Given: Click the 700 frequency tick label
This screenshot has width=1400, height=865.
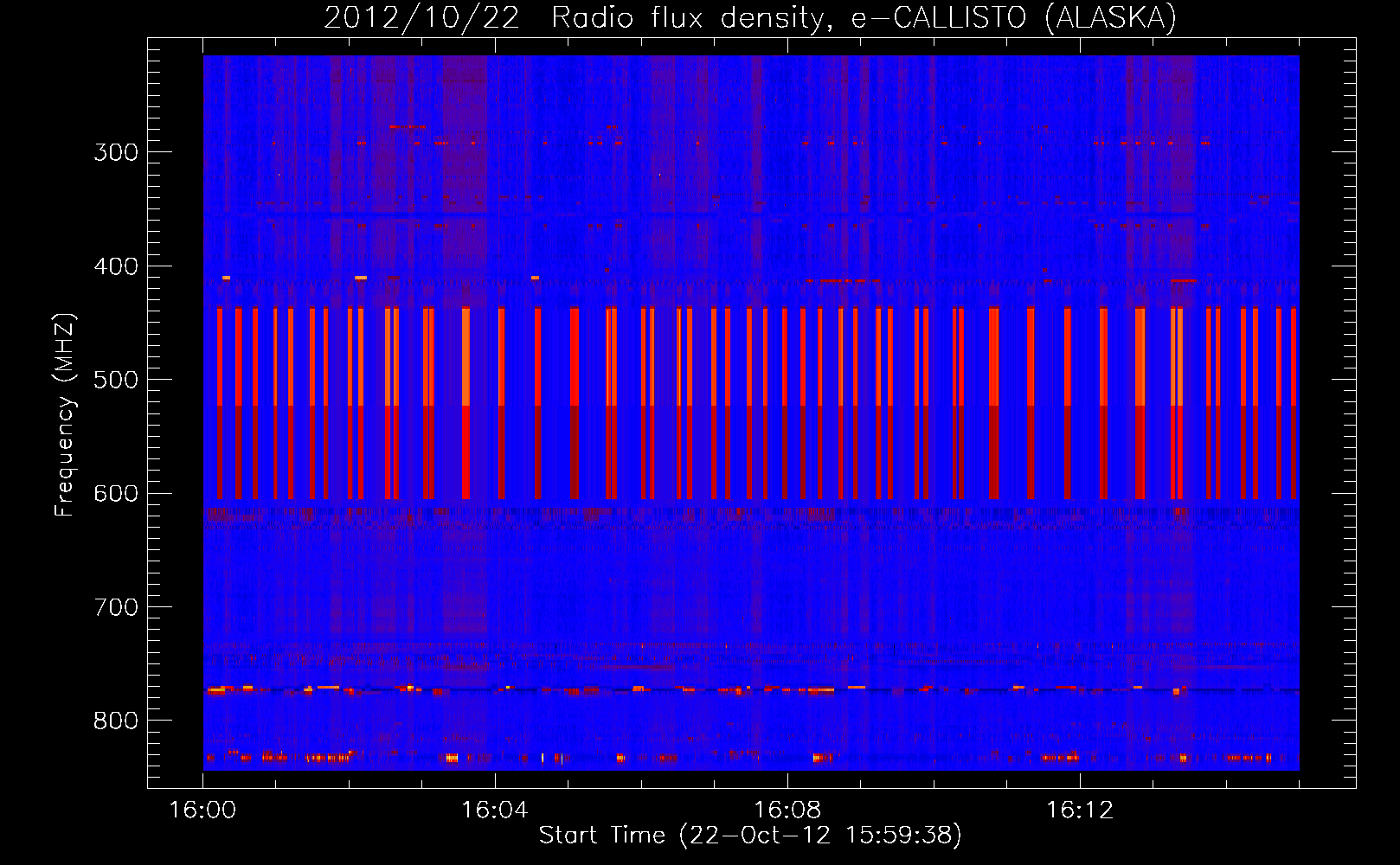Looking at the screenshot, I should point(116,607).
